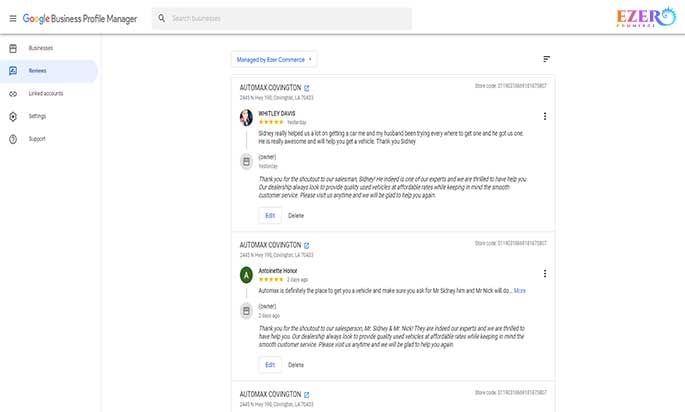This screenshot has width=685, height=412.
Task: Click Whitley Davis five-star rating
Action: [x=271, y=122]
